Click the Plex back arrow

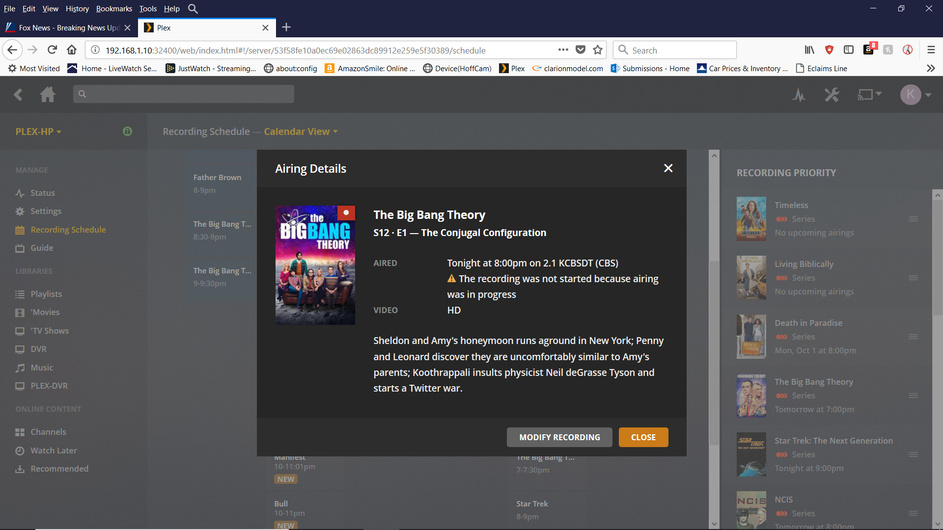click(18, 94)
